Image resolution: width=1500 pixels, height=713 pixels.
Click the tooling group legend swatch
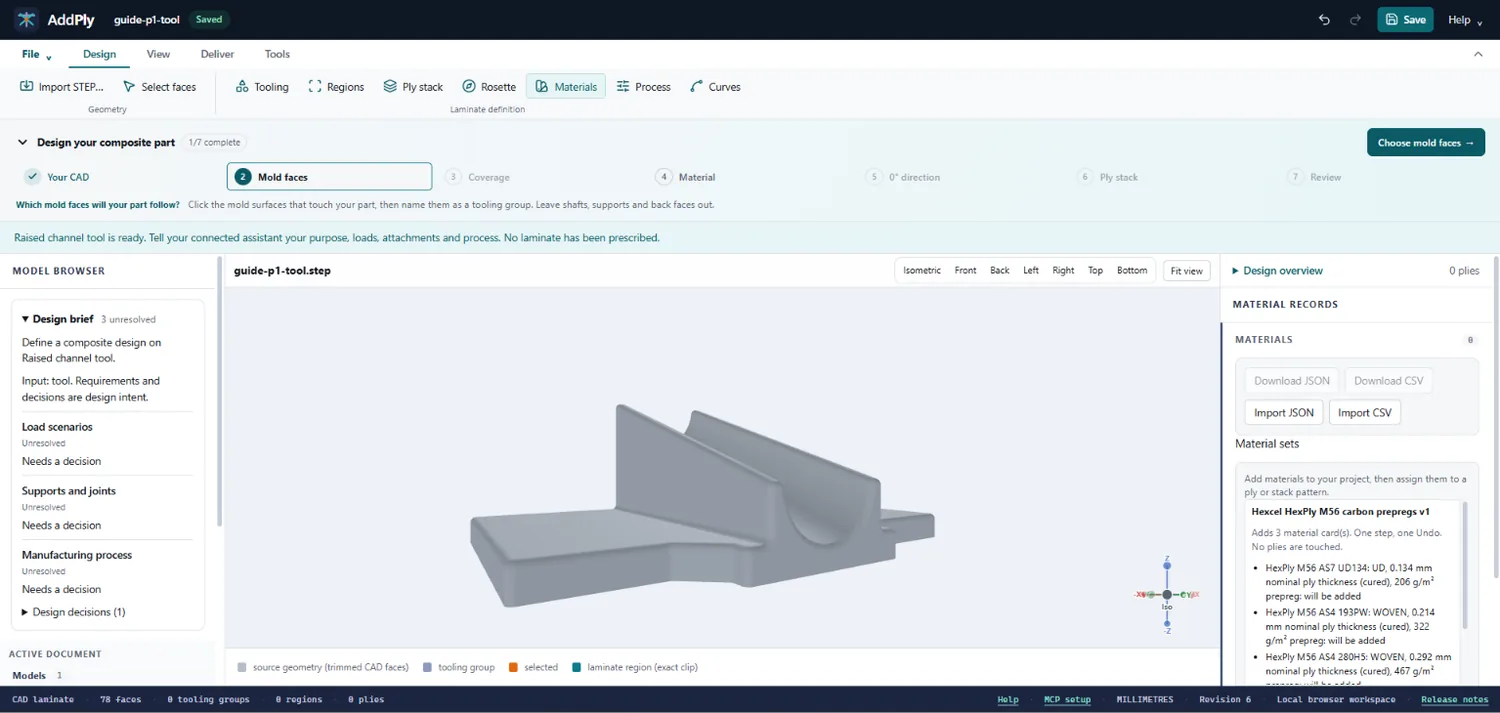pos(427,667)
